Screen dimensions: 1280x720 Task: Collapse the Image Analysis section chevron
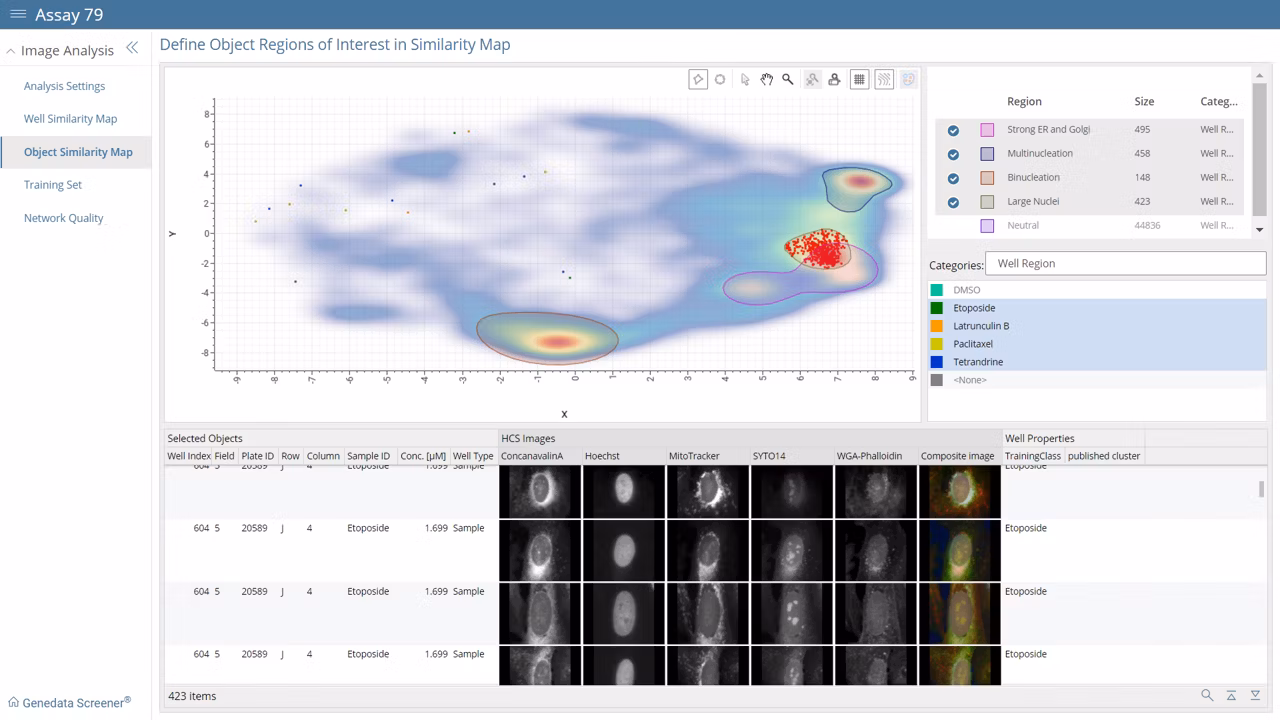click(11, 51)
